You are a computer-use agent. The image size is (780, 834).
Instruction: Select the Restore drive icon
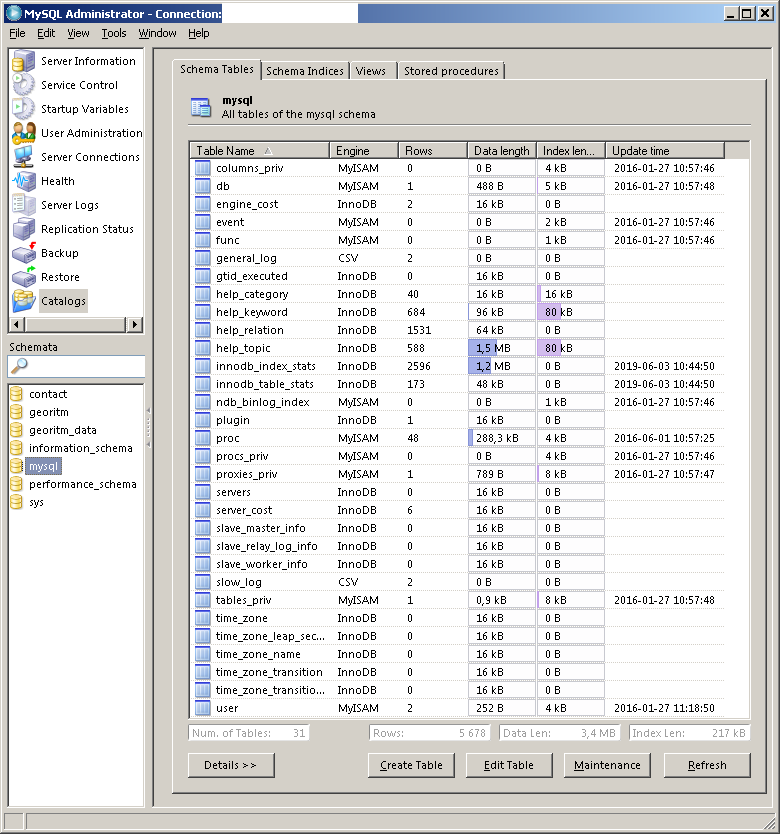click(x=23, y=277)
